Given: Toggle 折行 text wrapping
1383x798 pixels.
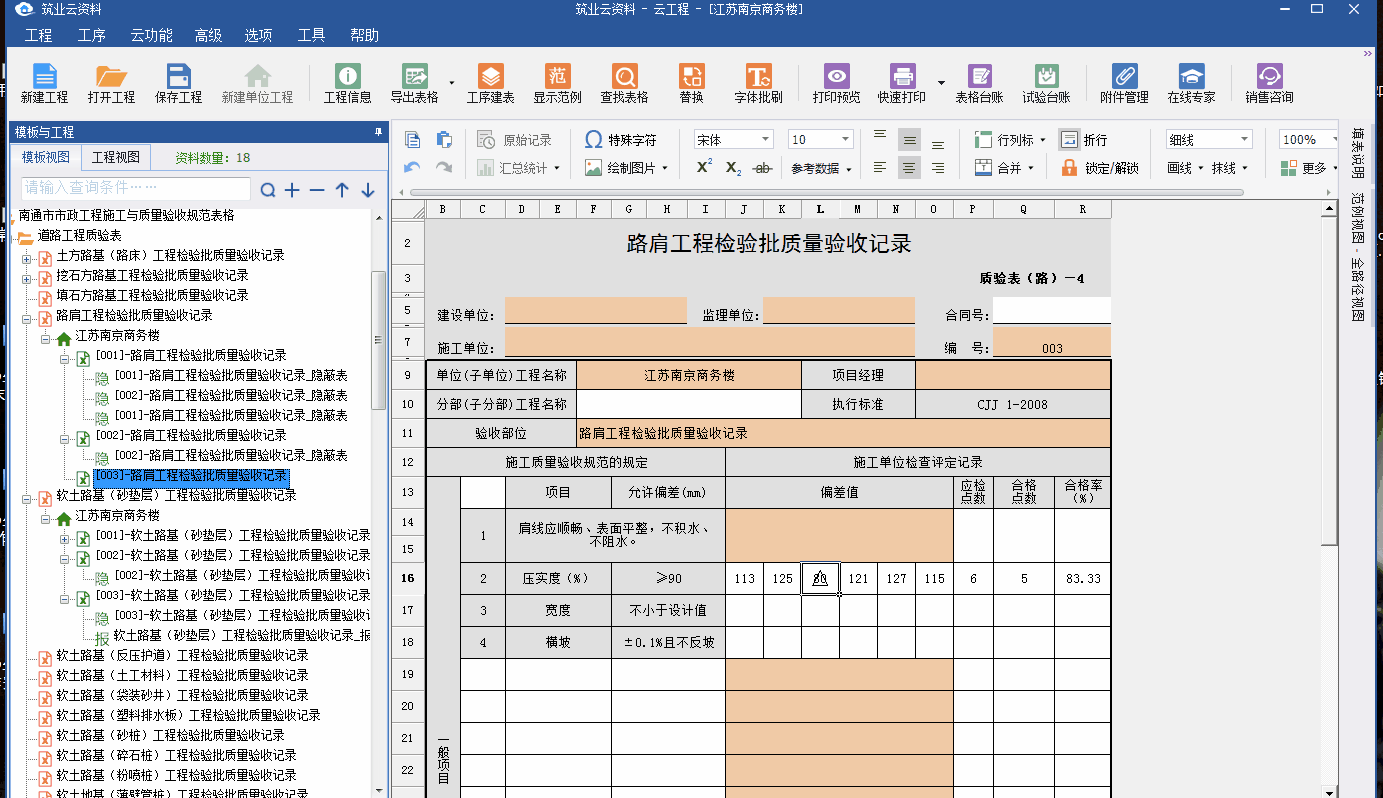Looking at the screenshot, I should [x=1084, y=140].
